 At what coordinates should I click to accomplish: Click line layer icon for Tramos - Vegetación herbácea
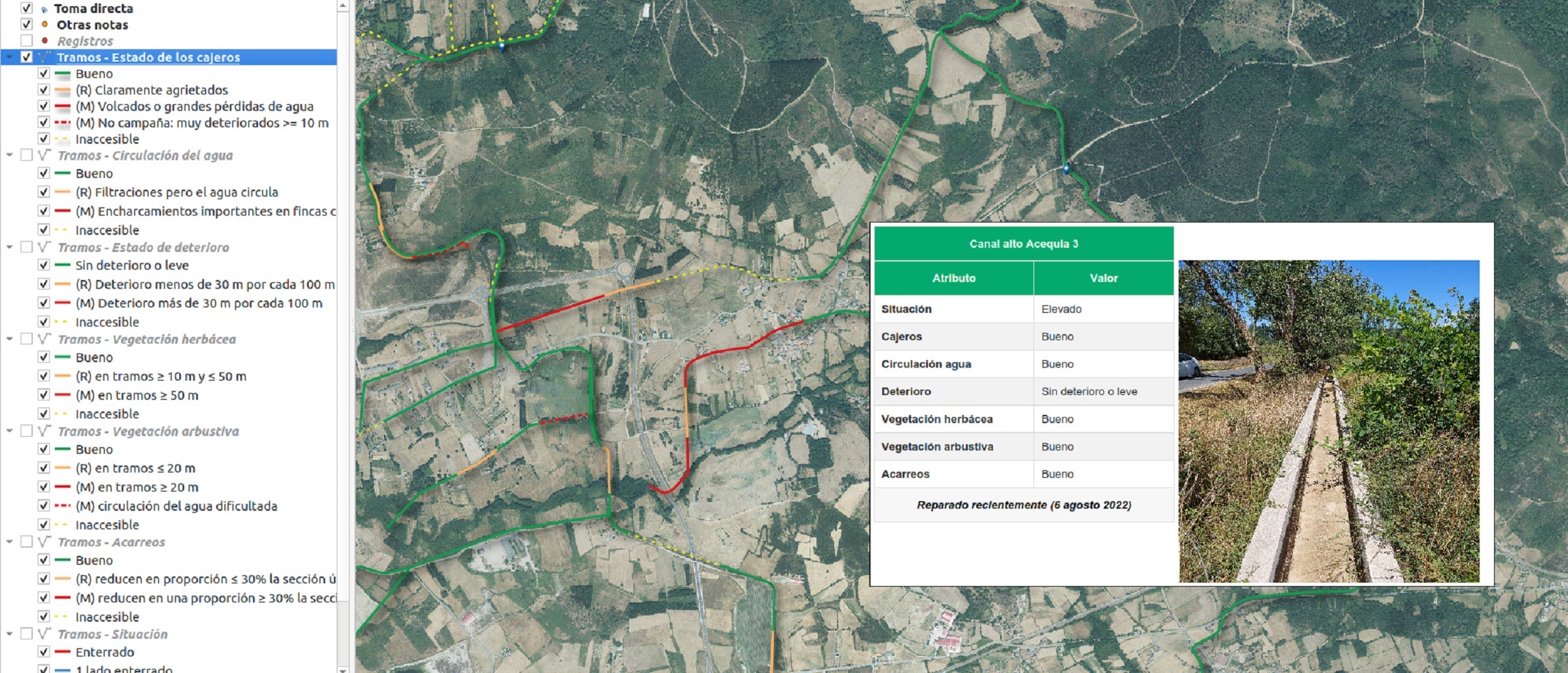(44, 339)
